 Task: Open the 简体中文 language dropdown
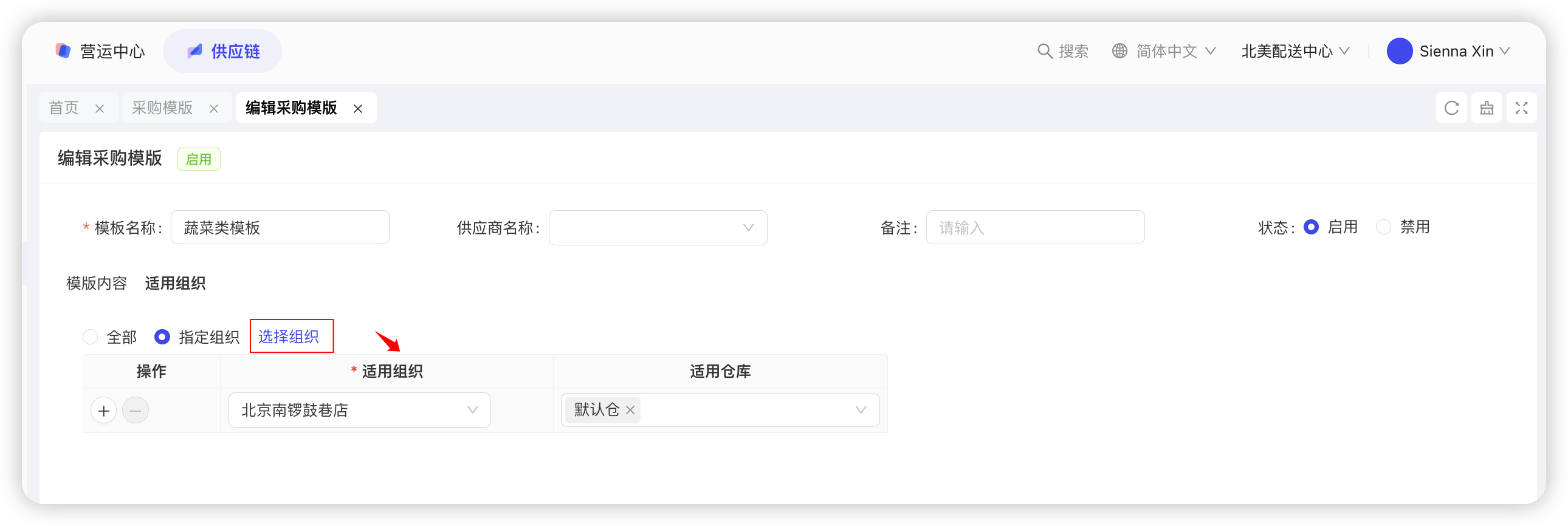pyautogui.click(x=1165, y=51)
